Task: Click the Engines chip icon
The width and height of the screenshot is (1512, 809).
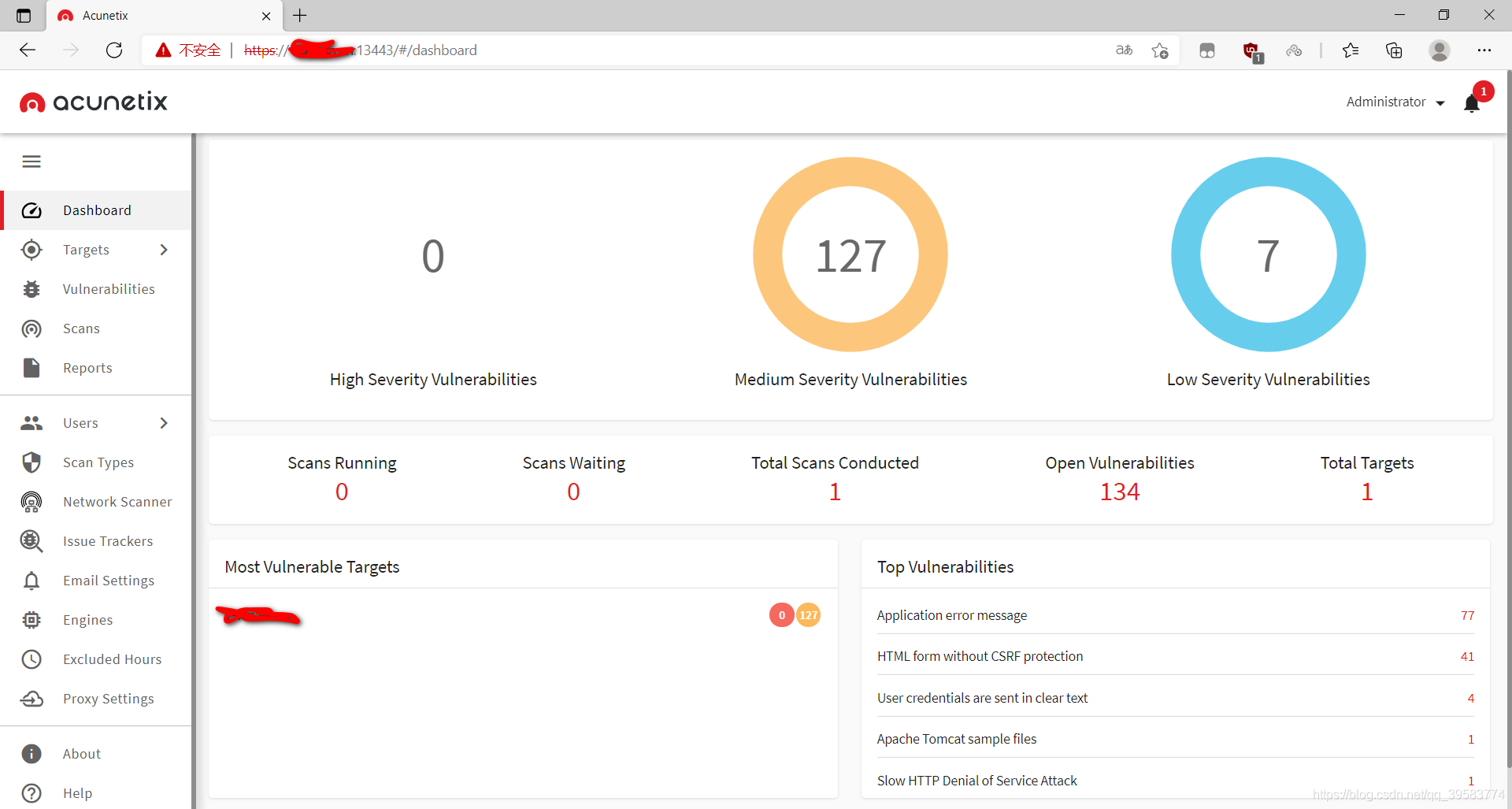Action: point(31,620)
